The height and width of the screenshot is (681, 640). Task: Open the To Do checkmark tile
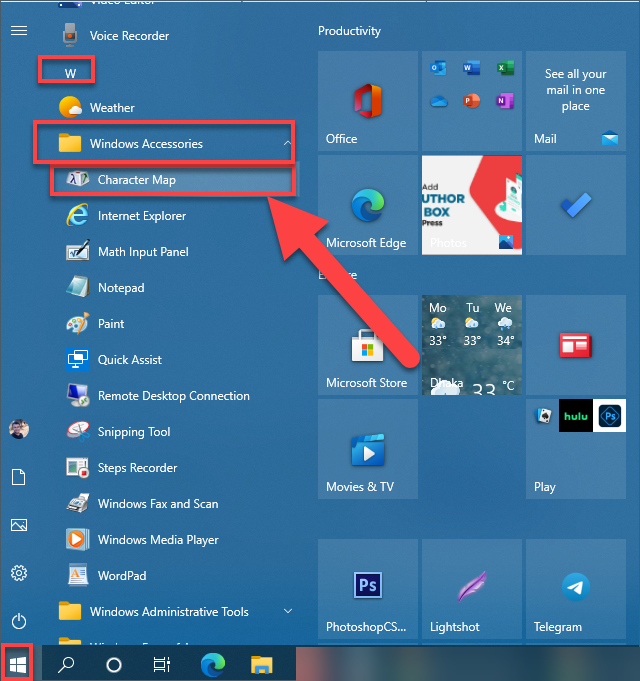tap(576, 205)
